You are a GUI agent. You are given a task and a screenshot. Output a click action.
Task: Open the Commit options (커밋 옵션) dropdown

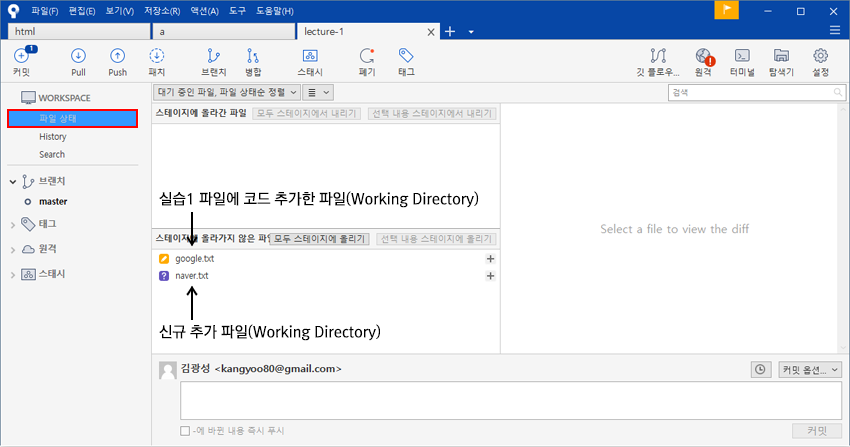pos(810,370)
